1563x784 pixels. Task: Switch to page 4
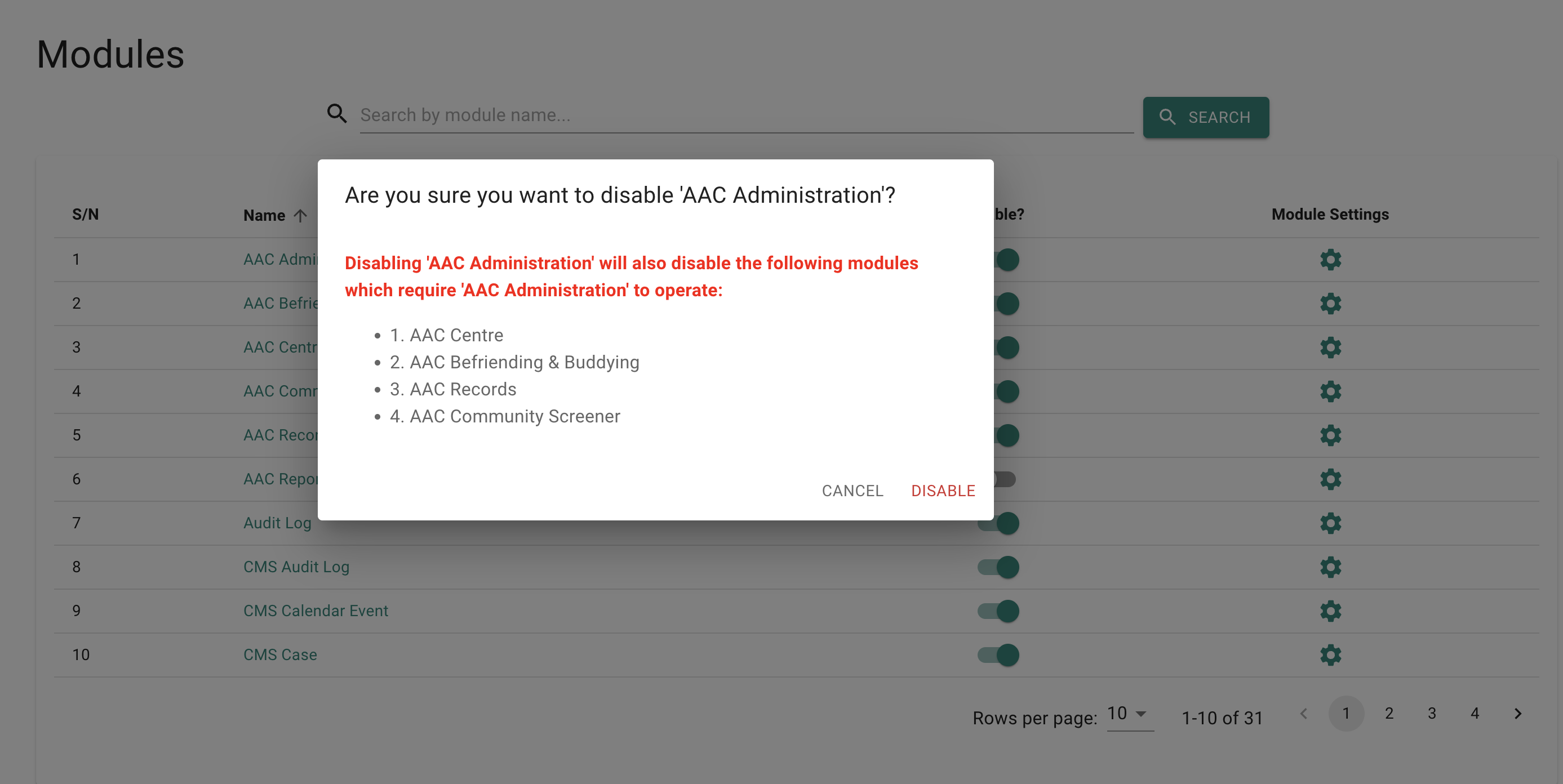point(1475,714)
